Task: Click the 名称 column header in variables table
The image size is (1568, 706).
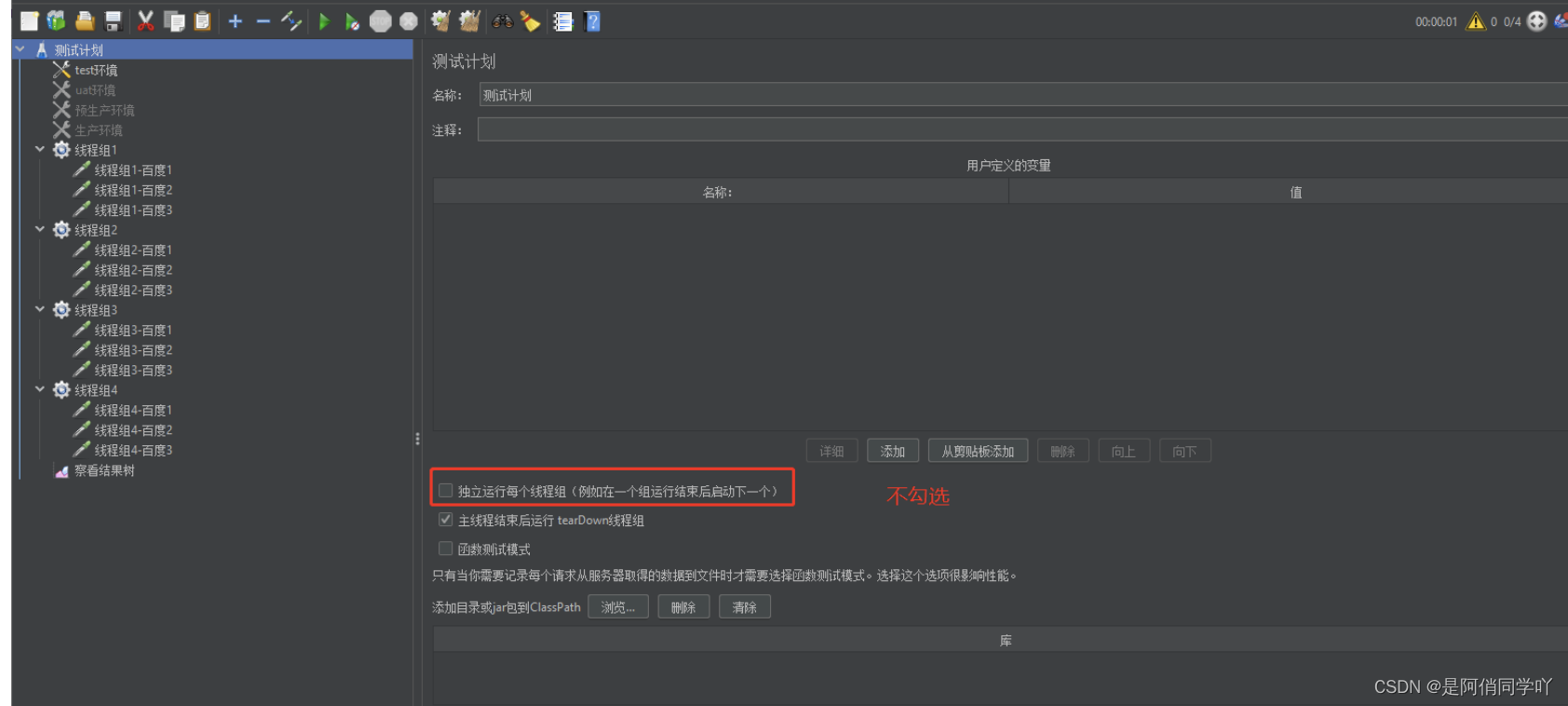Action: point(721,192)
